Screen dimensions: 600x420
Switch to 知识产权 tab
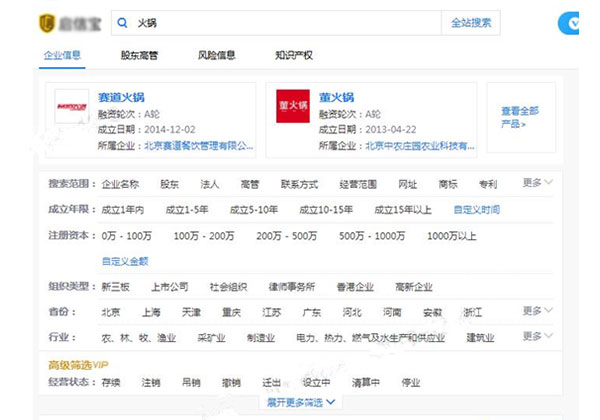pos(294,55)
